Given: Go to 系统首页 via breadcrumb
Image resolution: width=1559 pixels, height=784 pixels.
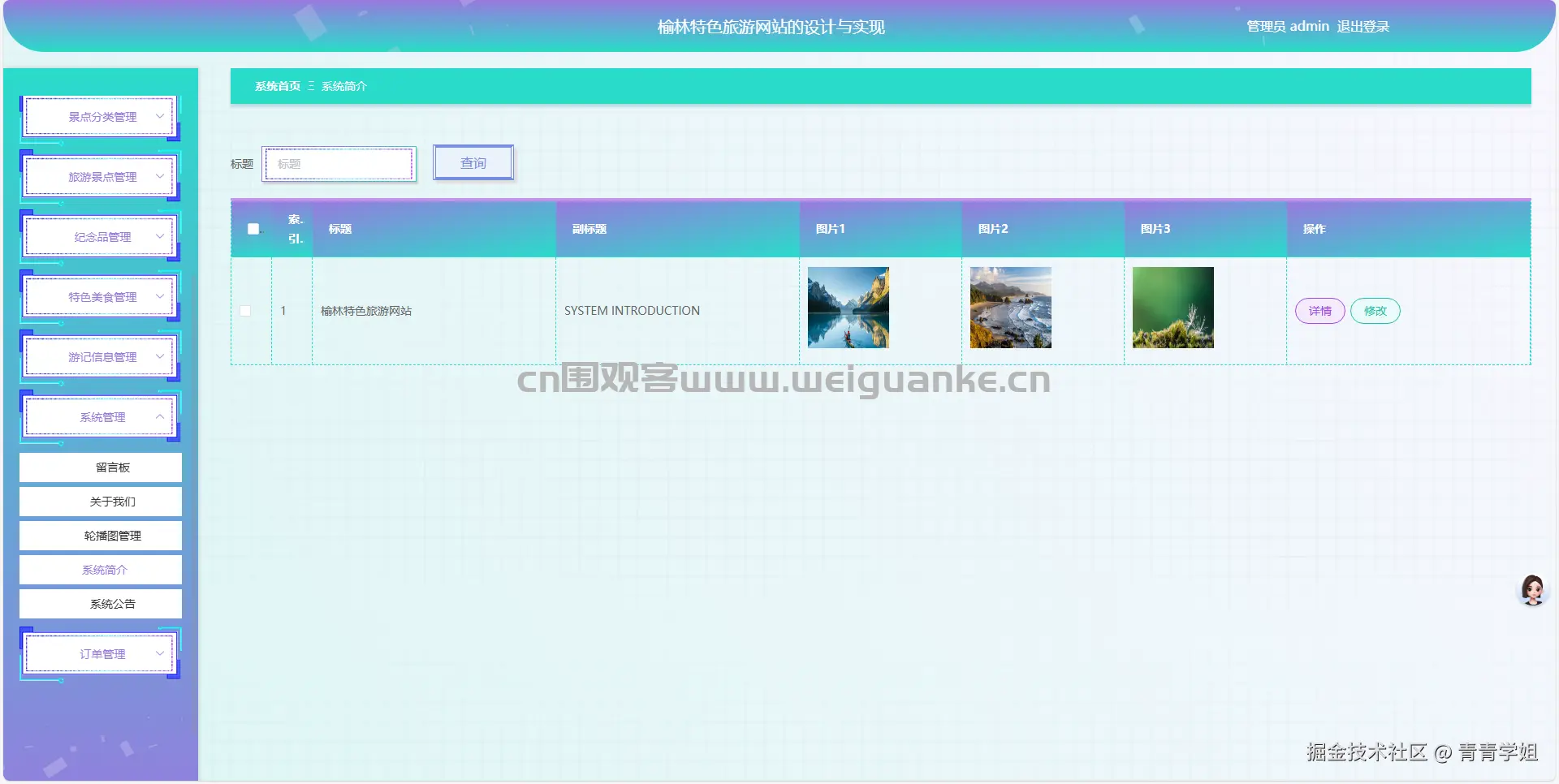Looking at the screenshot, I should (278, 86).
